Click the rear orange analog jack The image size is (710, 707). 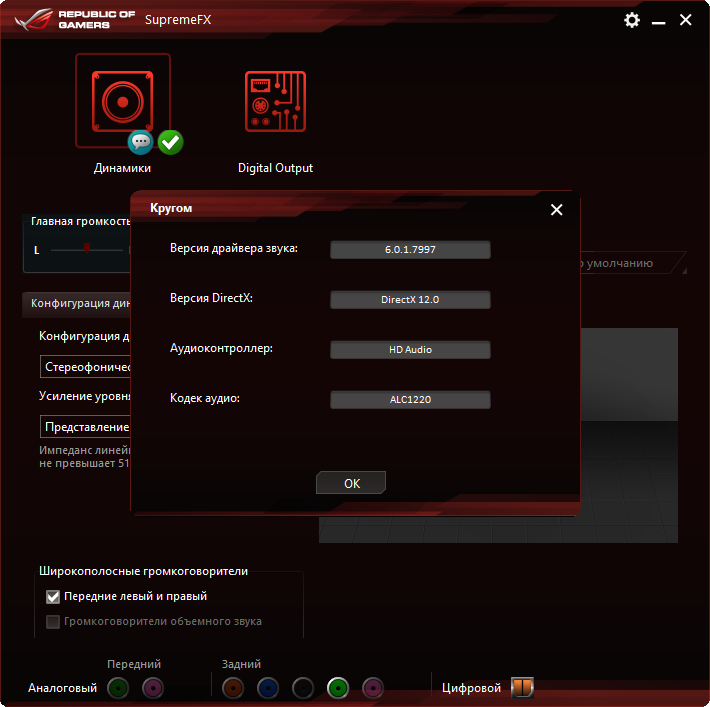click(233, 688)
